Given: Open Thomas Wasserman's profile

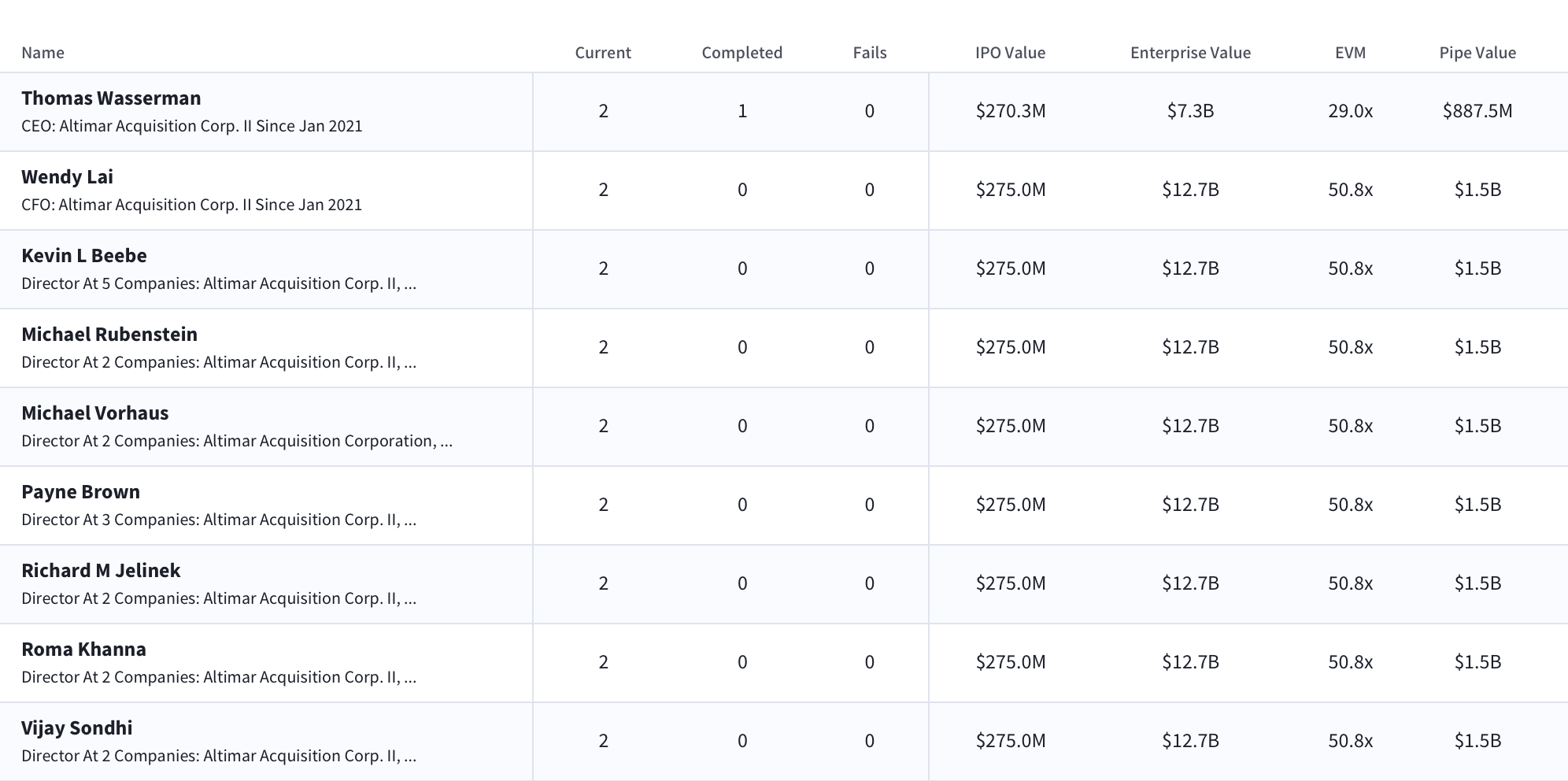Looking at the screenshot, I should (111, 98).
